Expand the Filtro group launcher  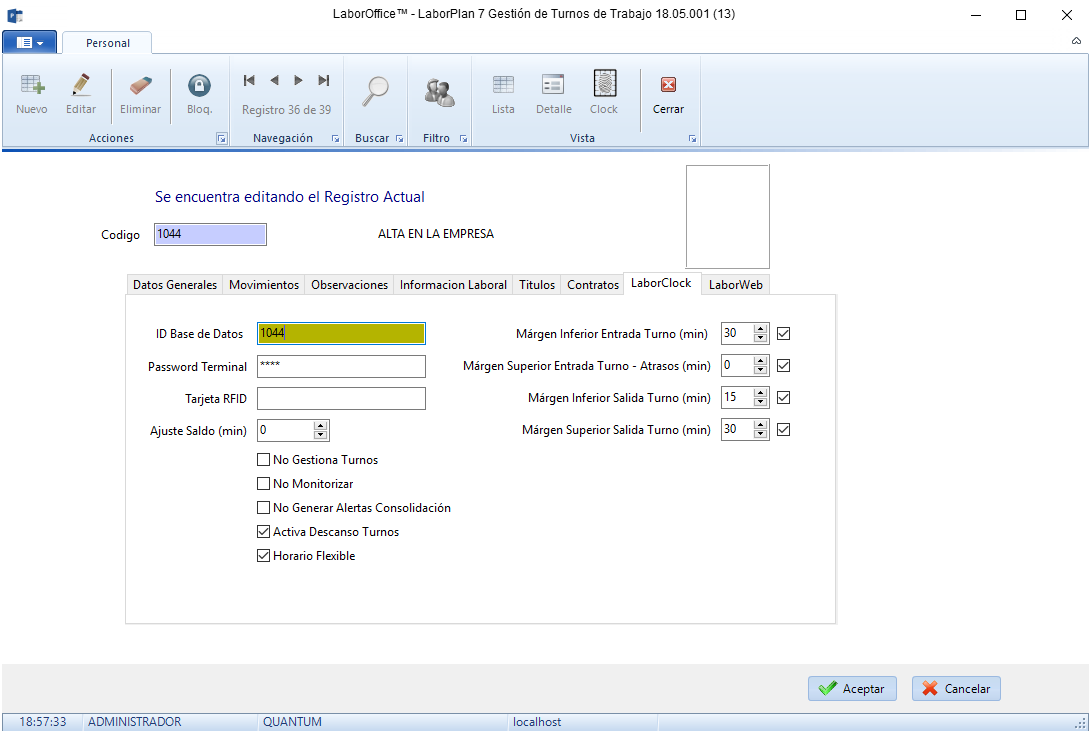pyautogui.click(x=463, y=139)
